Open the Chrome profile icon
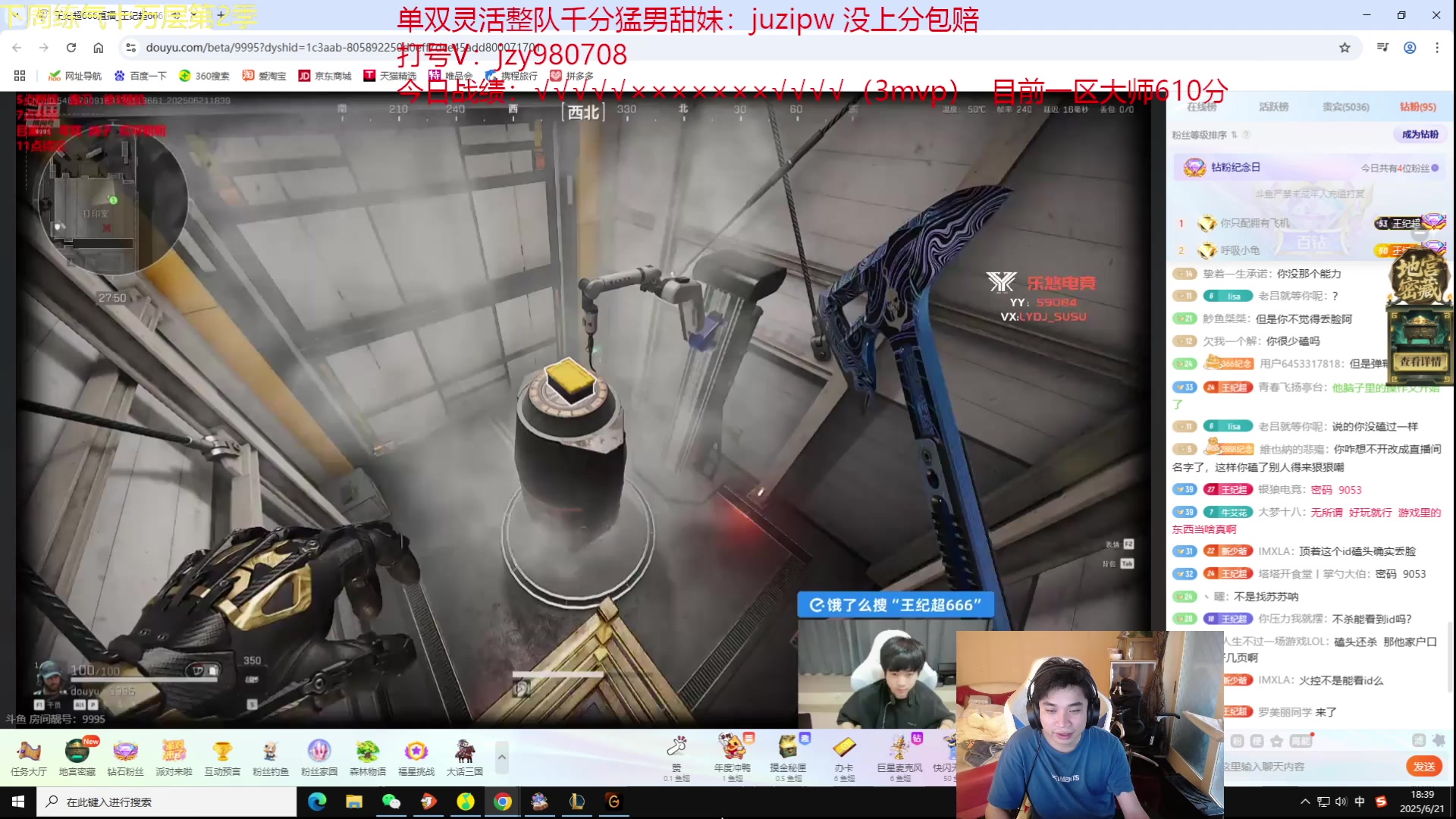This screenshot has height=819, width=1456. (x=1410, y=48)
